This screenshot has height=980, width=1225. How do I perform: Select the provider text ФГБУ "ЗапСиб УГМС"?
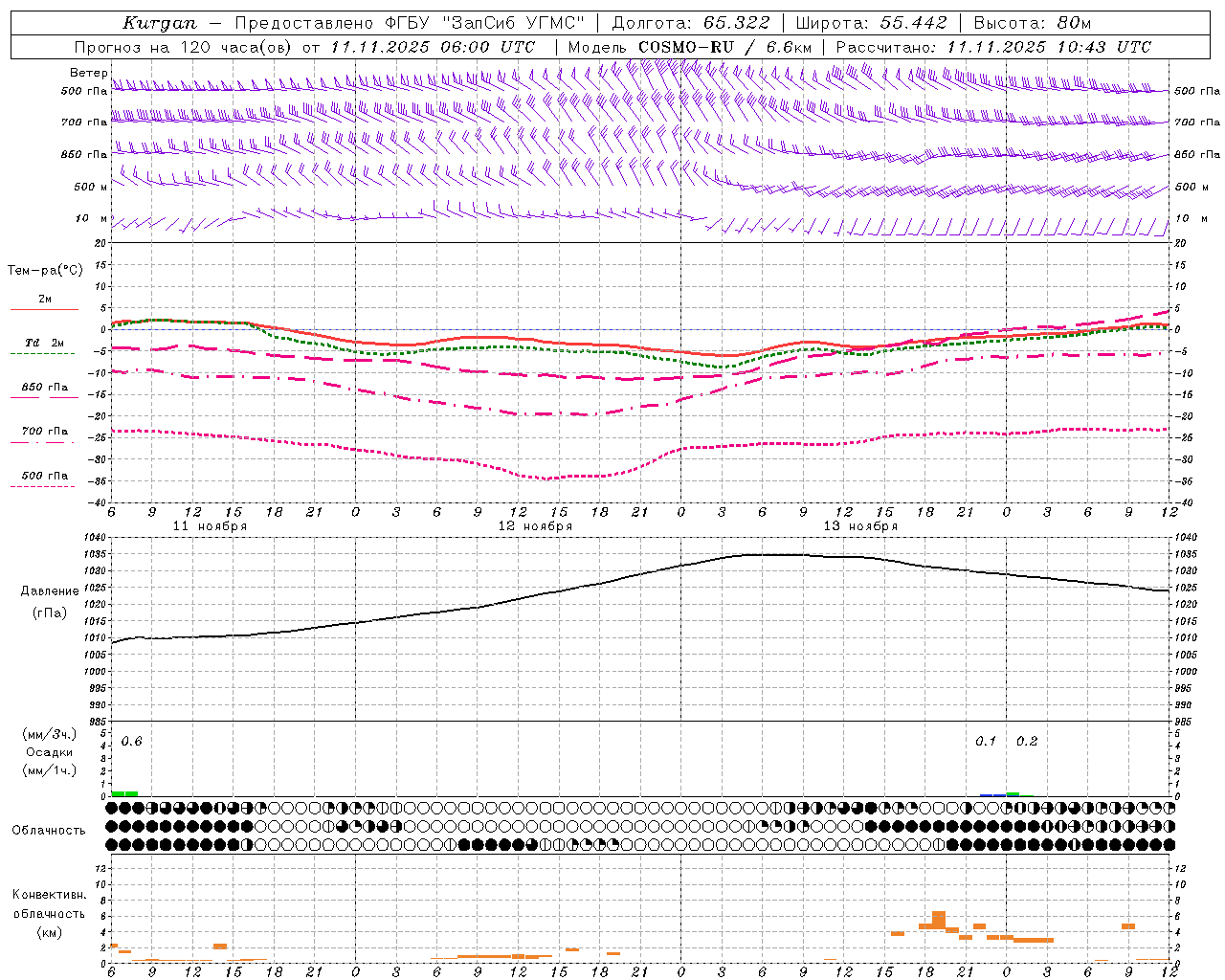pos(483,23)
